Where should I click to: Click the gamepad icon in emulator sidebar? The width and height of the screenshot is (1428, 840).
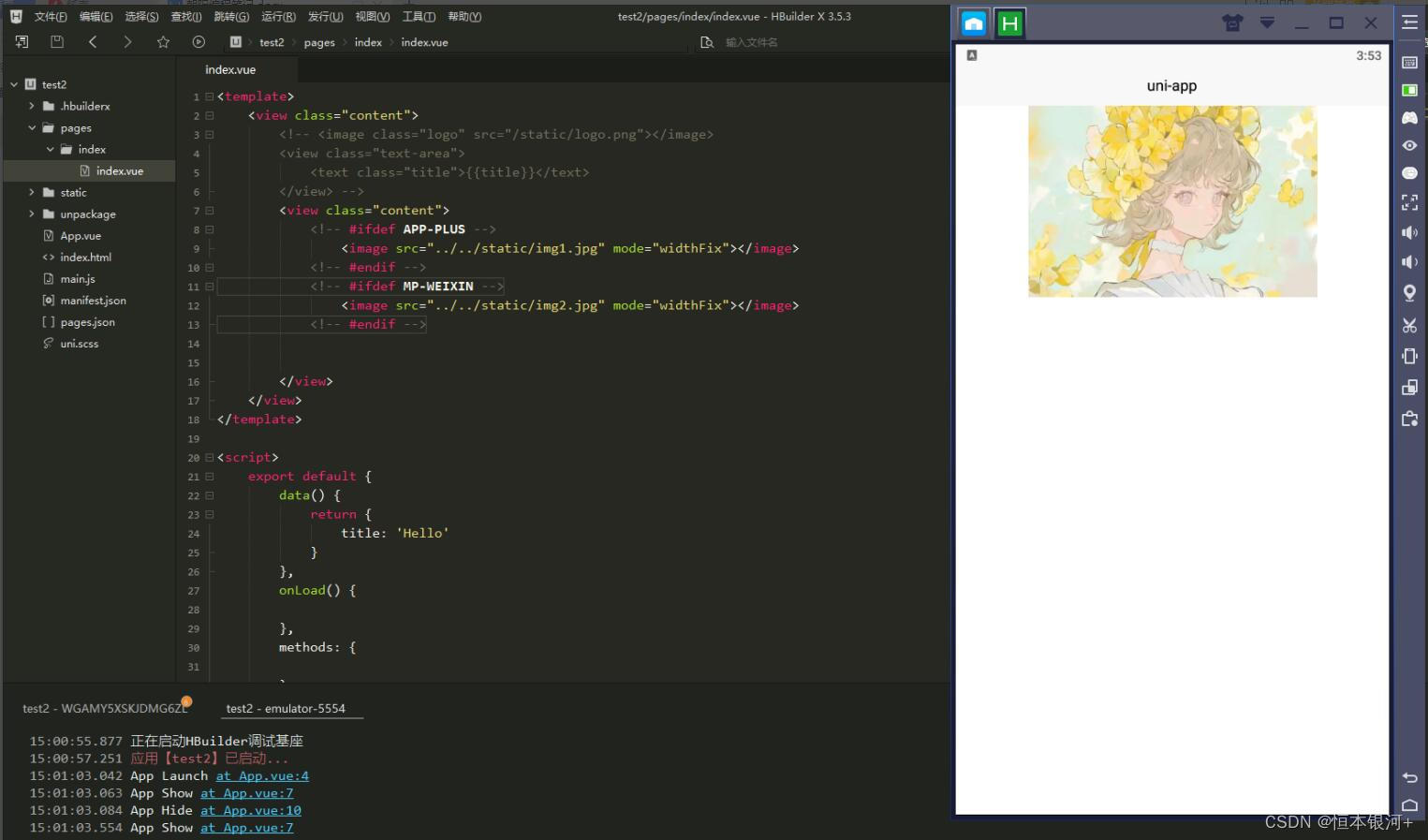(x=1409, y=117)
